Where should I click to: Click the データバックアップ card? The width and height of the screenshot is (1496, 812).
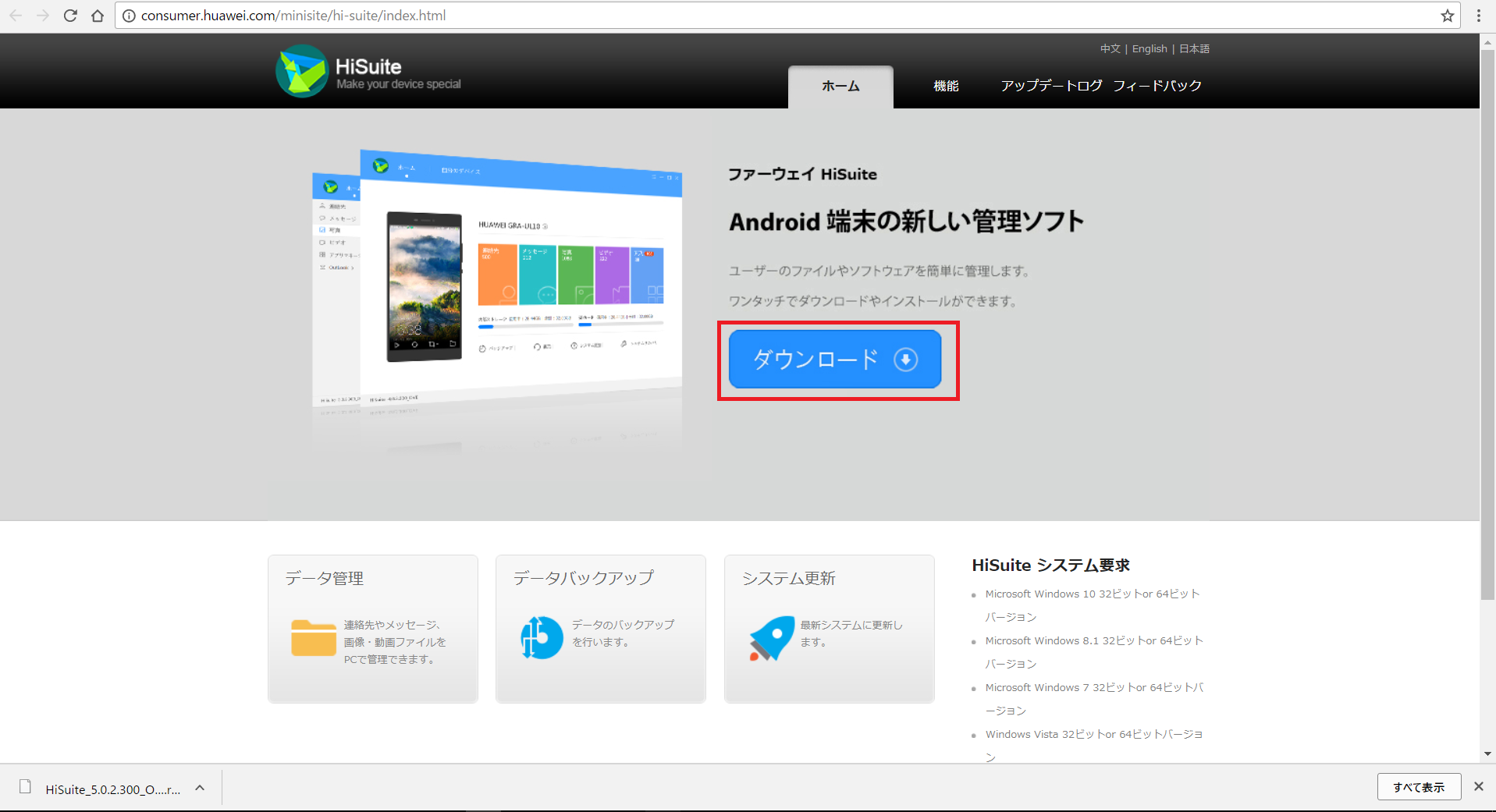[x=601, y=629]
